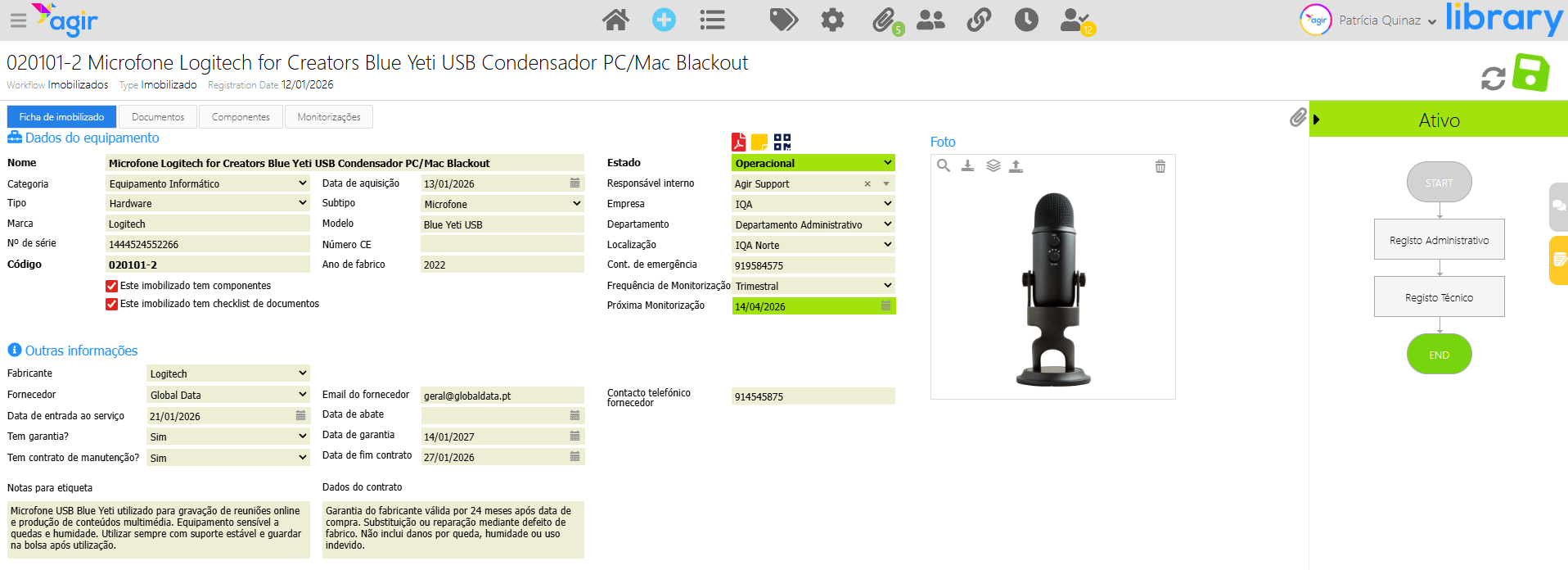Save the record with green disk icon
Viewport: 1568px width, 570px height.
(1531, 73)
